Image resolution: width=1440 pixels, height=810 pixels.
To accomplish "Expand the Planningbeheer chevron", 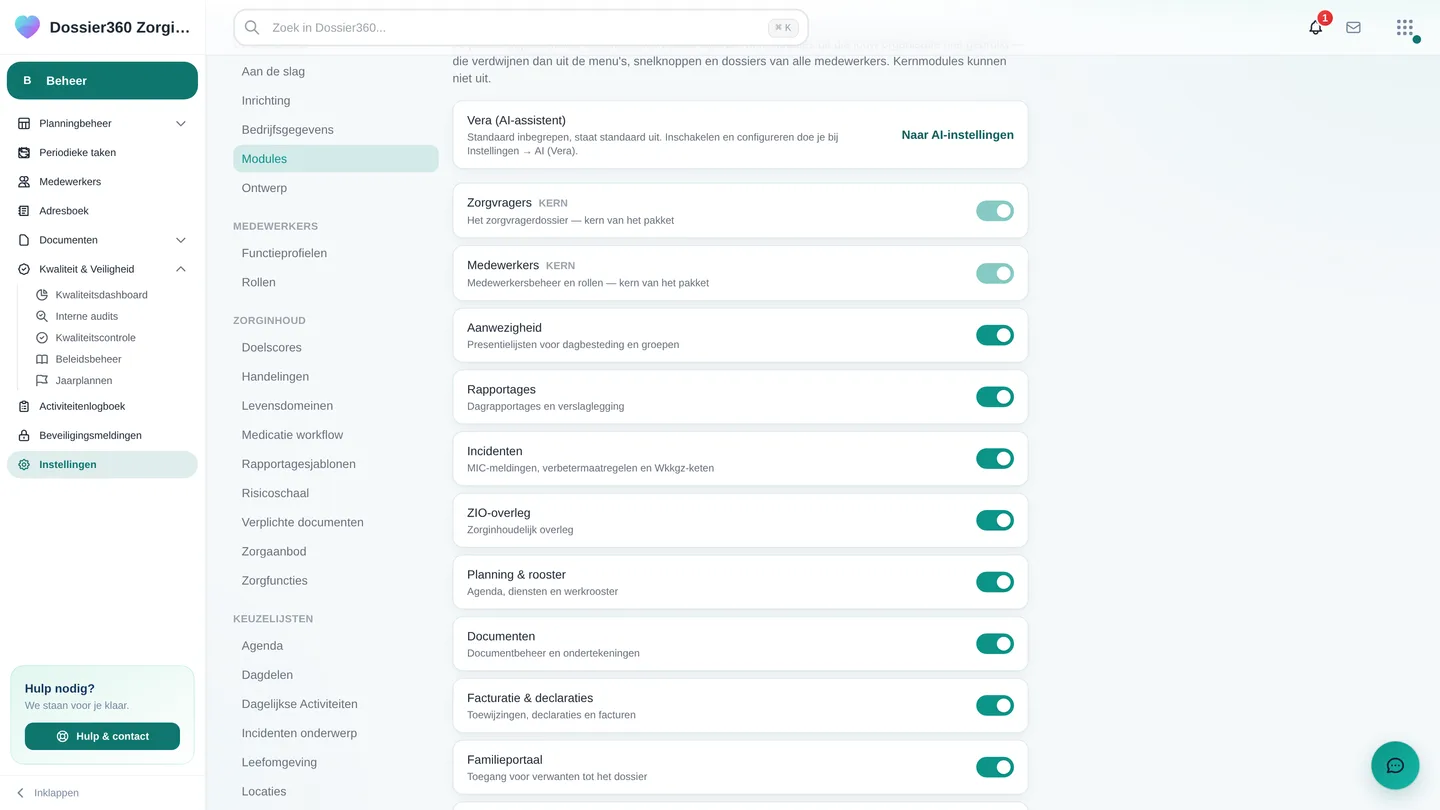I will 181,124.
